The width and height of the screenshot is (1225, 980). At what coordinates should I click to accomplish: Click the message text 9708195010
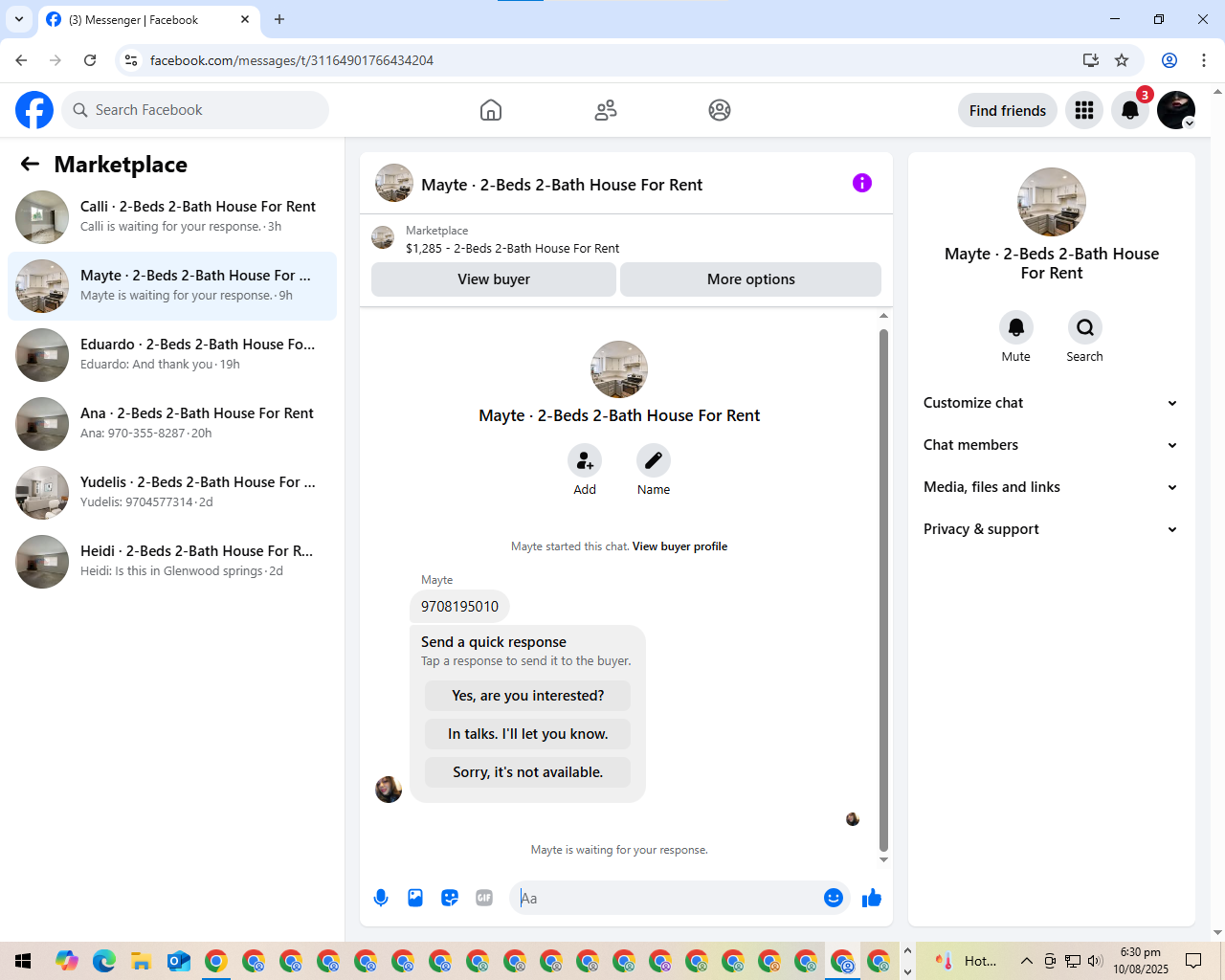point(459,607)
